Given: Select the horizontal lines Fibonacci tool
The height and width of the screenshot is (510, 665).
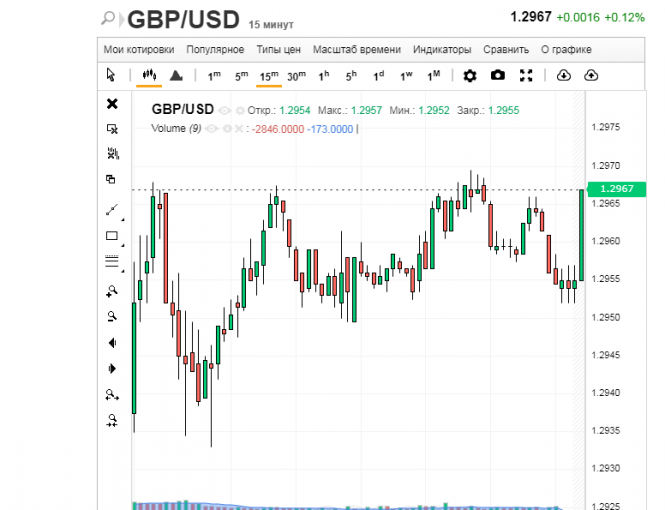Looking at the screenshot, I should tap(112, 261).
